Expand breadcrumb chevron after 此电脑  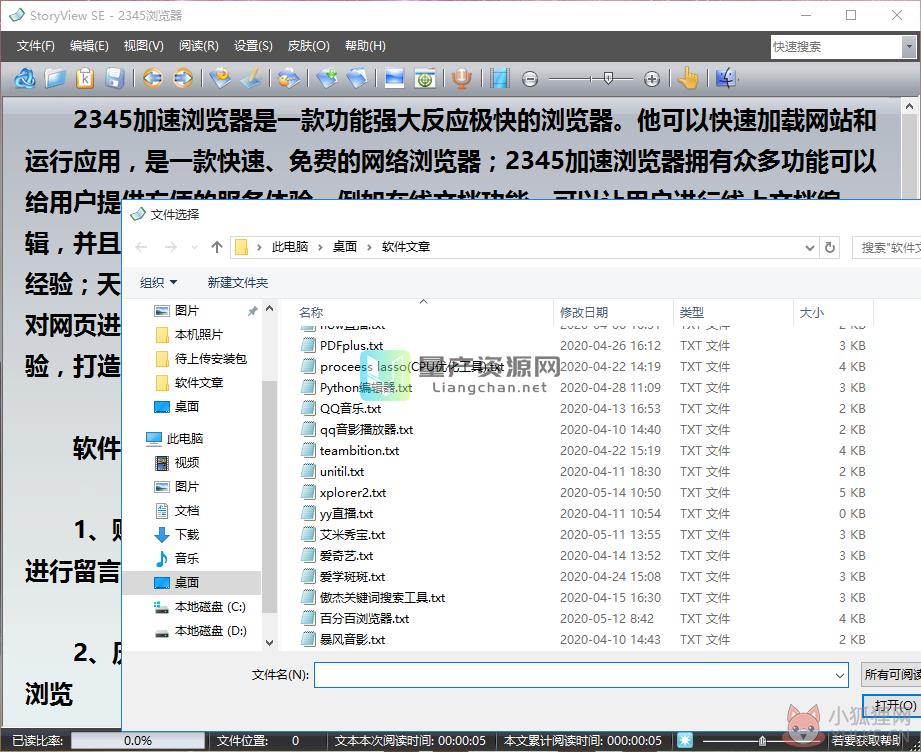click(320, 247)
